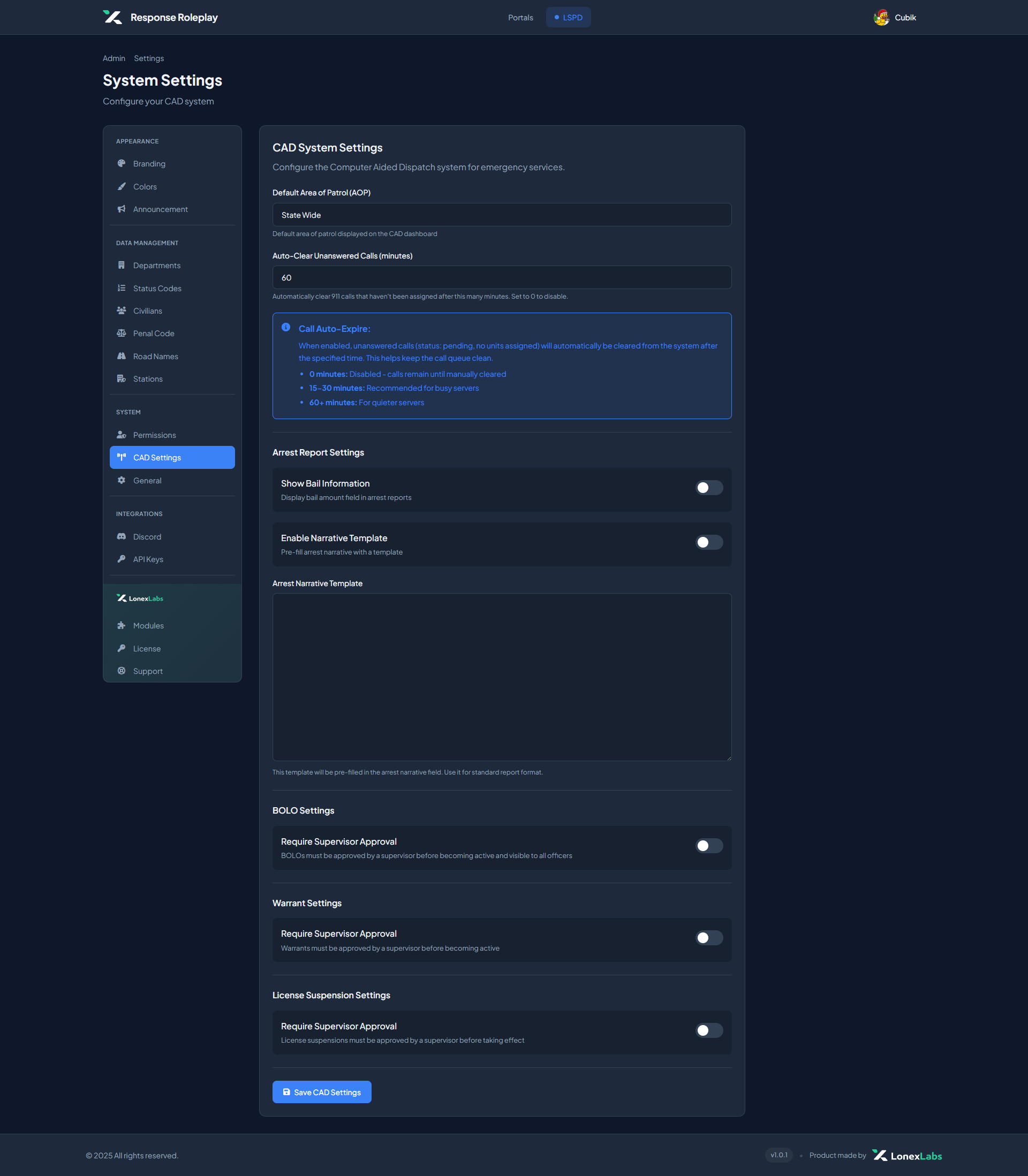Screen dimensions: 1028x1176
Task: Open the Stations section
Action: coord(172,378)
